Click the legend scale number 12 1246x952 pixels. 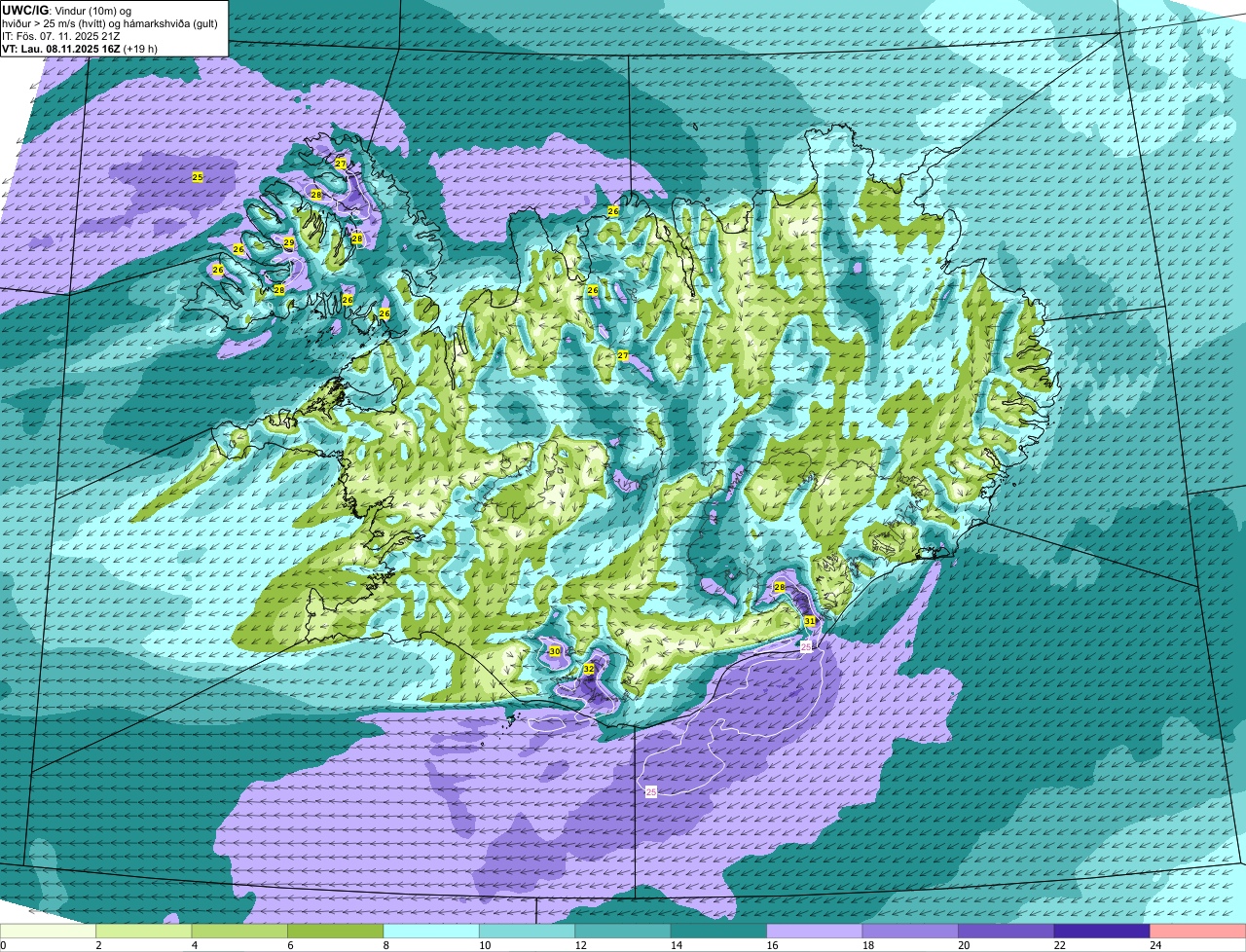pyautogui.click(x=580, y=945)
